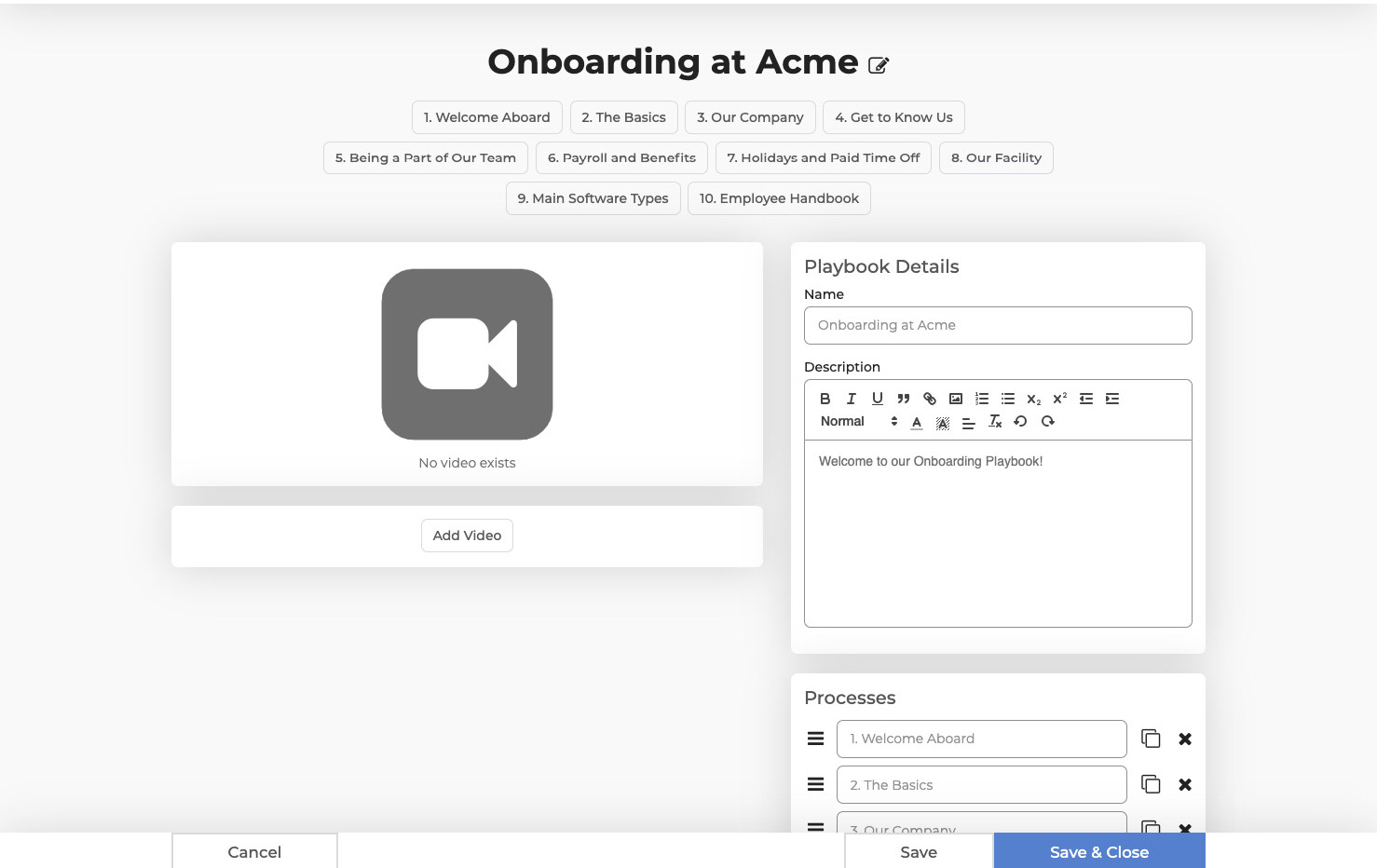The width and height of the screenshot is (1377, 868).
Task: Toggle italic formatting in Description toolbar
Action: click(851, 399)
